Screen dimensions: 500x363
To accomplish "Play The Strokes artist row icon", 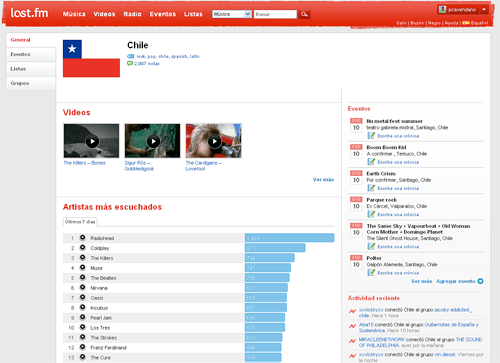I will tap(82, 337).
